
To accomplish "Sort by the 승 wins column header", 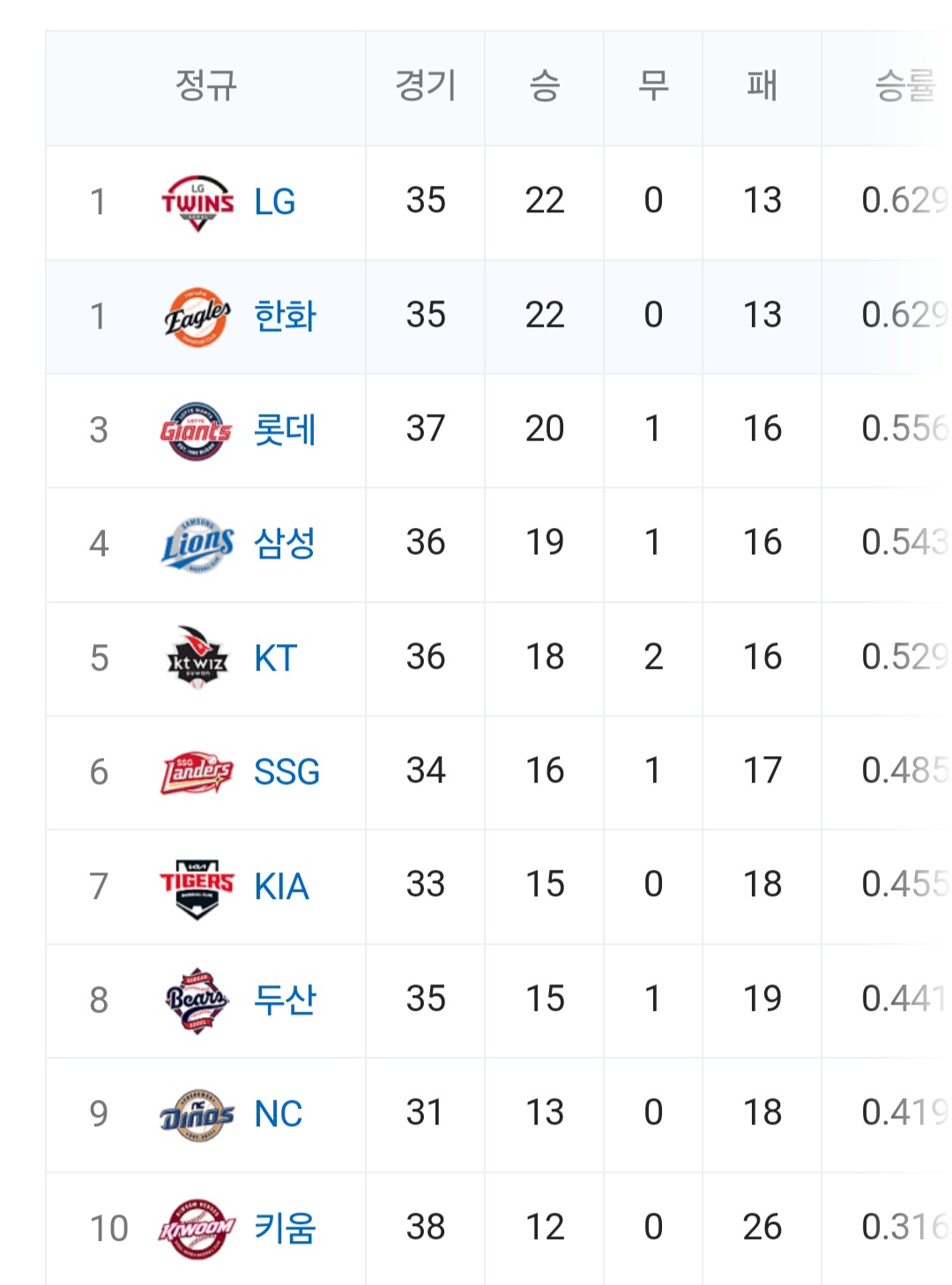I will (x=545, y=86).
